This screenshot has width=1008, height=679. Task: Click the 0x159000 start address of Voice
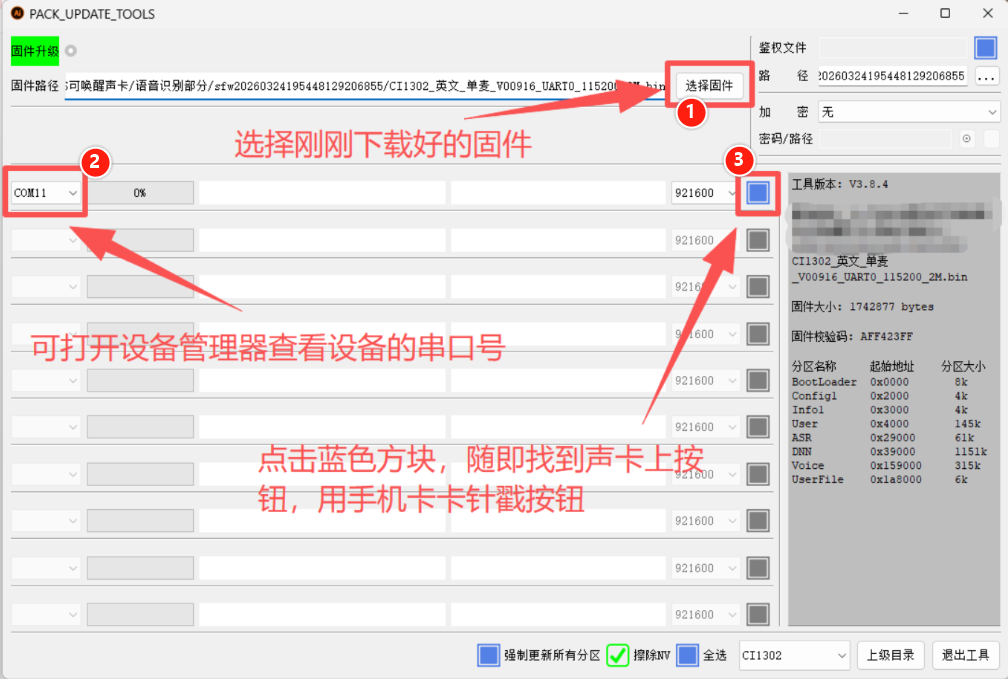[896, 466]
